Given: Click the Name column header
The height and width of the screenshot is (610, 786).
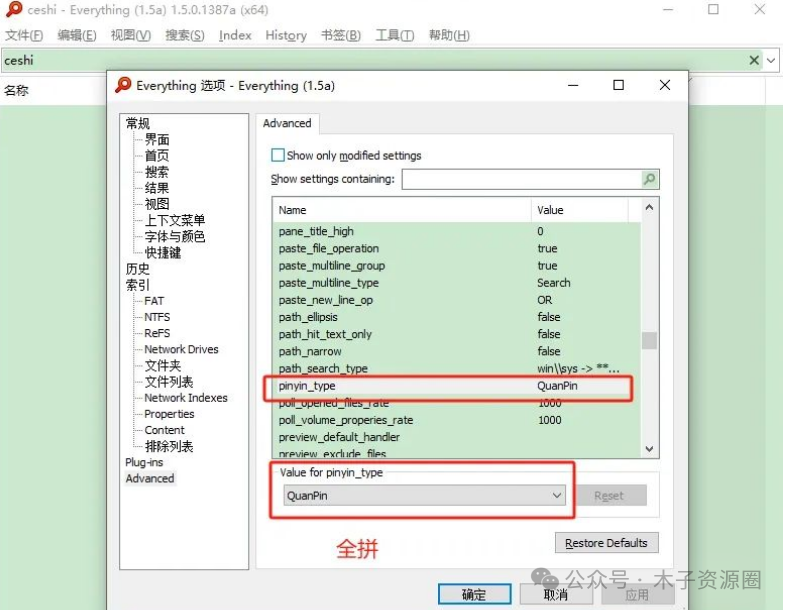Looking at the screenshot, I should [402, 210].
